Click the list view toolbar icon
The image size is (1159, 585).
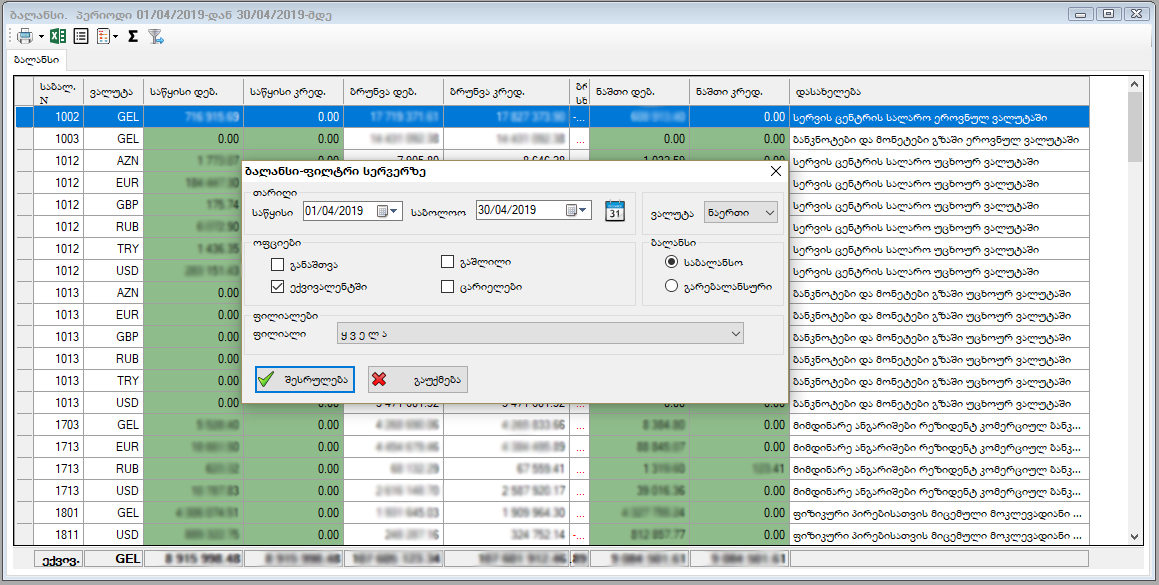pos(81,36)
